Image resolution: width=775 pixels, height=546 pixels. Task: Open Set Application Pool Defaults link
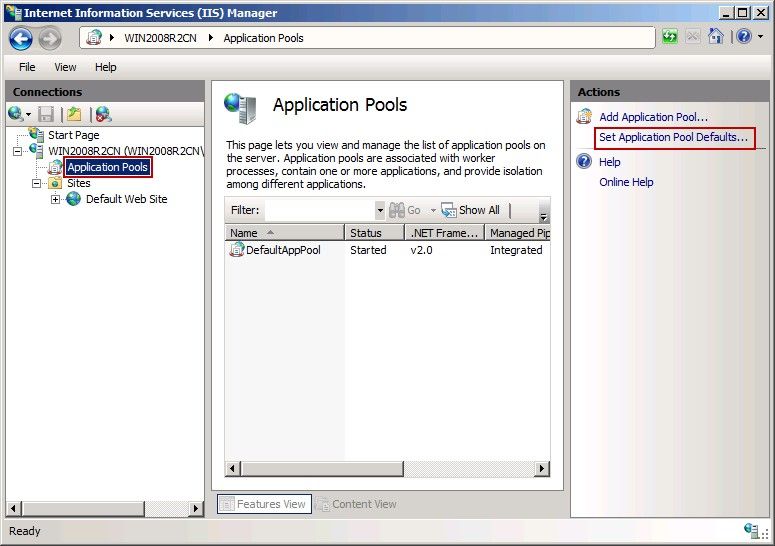pos(673,137)
